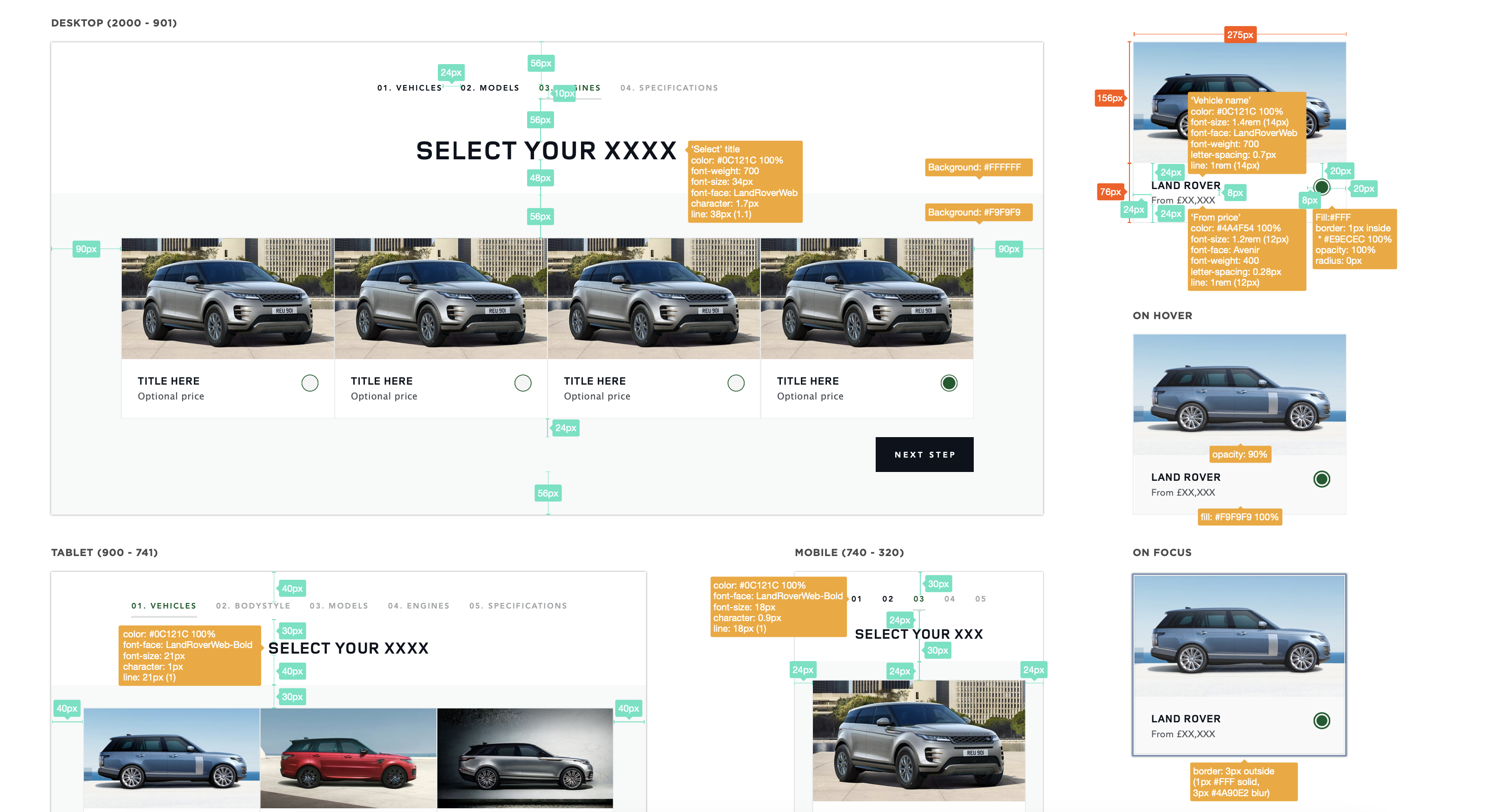Click the 'From price' annotation box
Viewport: 1492px width, 812px height.
1247,250
